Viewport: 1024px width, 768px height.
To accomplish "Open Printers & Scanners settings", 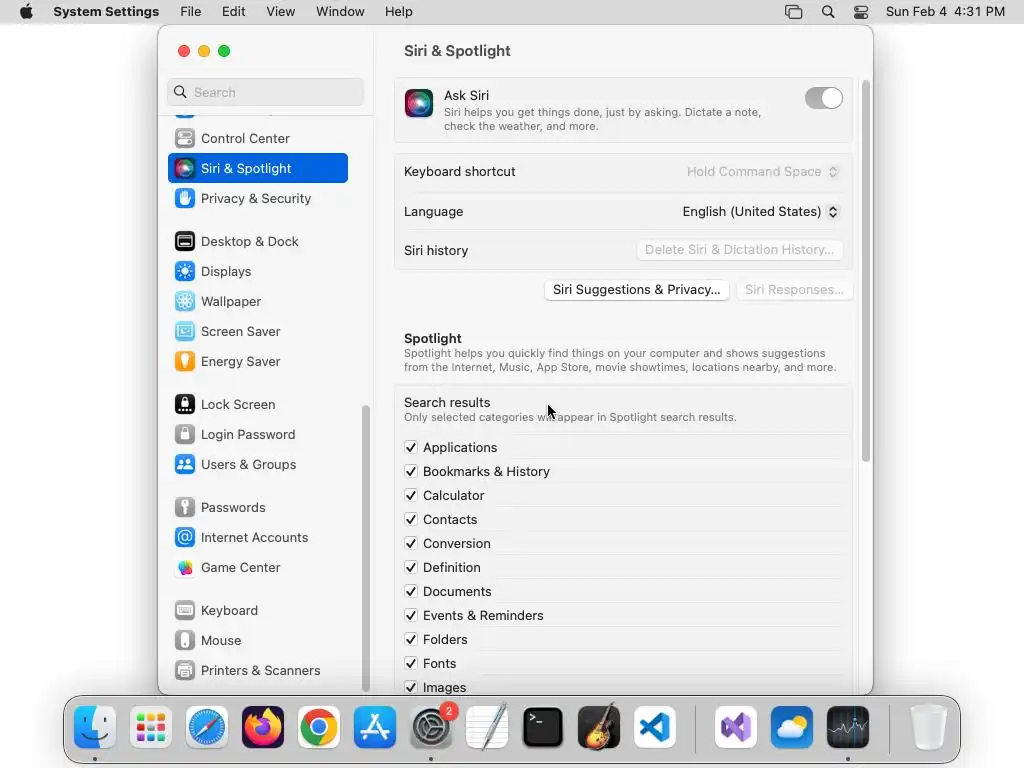I will tap(257, 671).
